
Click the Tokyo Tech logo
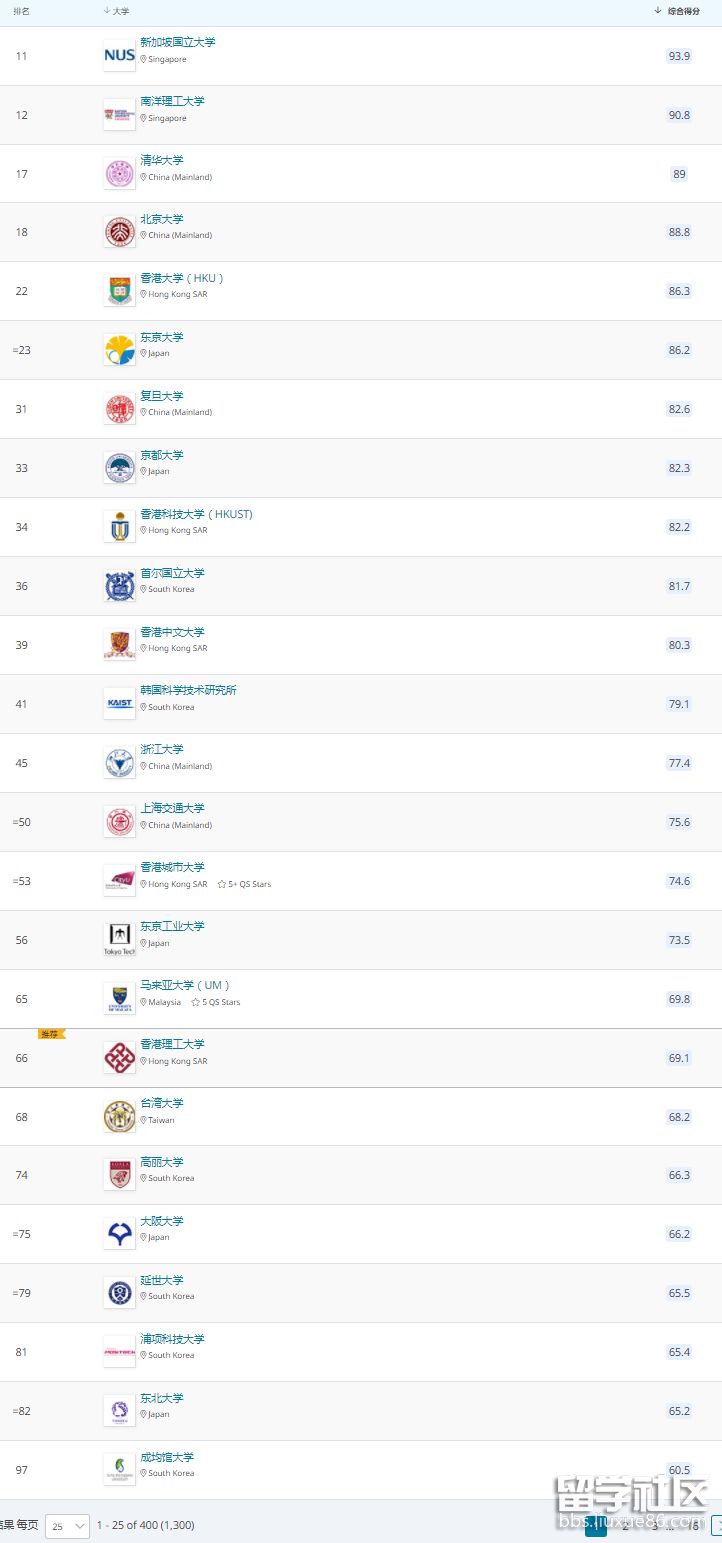pos(119,938)
